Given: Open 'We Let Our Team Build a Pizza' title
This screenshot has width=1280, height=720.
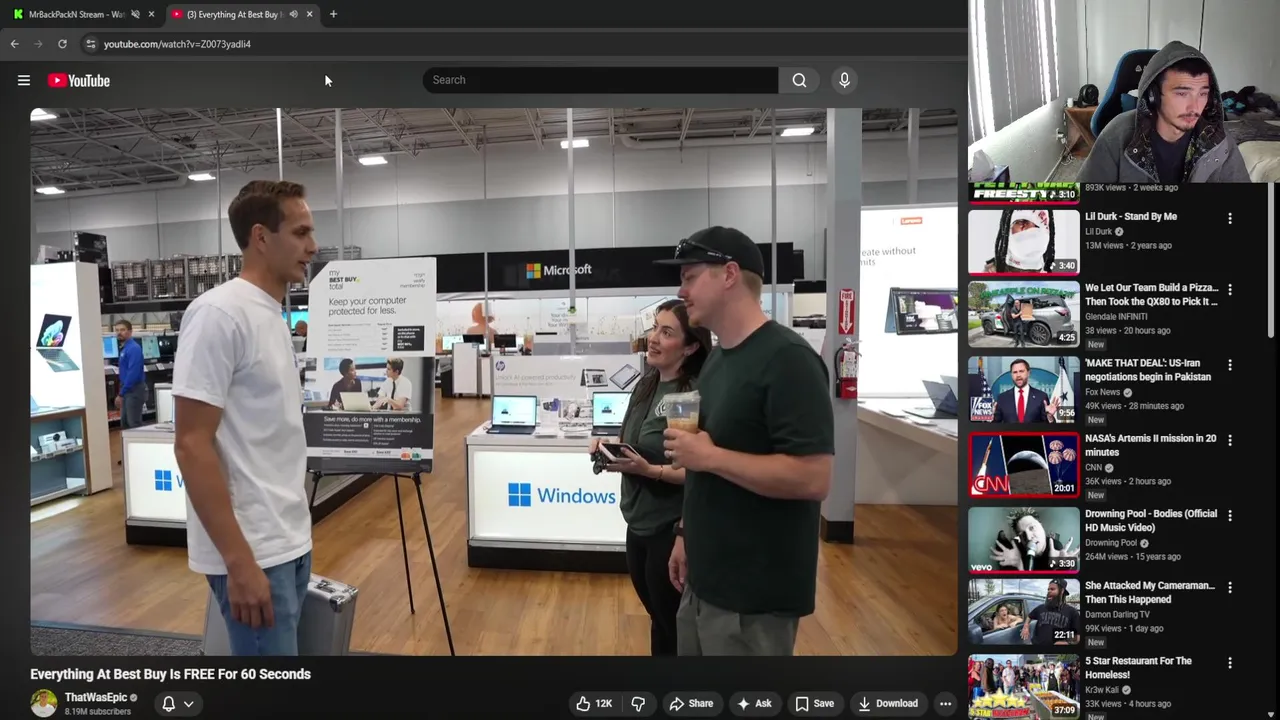Looking at the screenshot, I should coord(1151,295).
